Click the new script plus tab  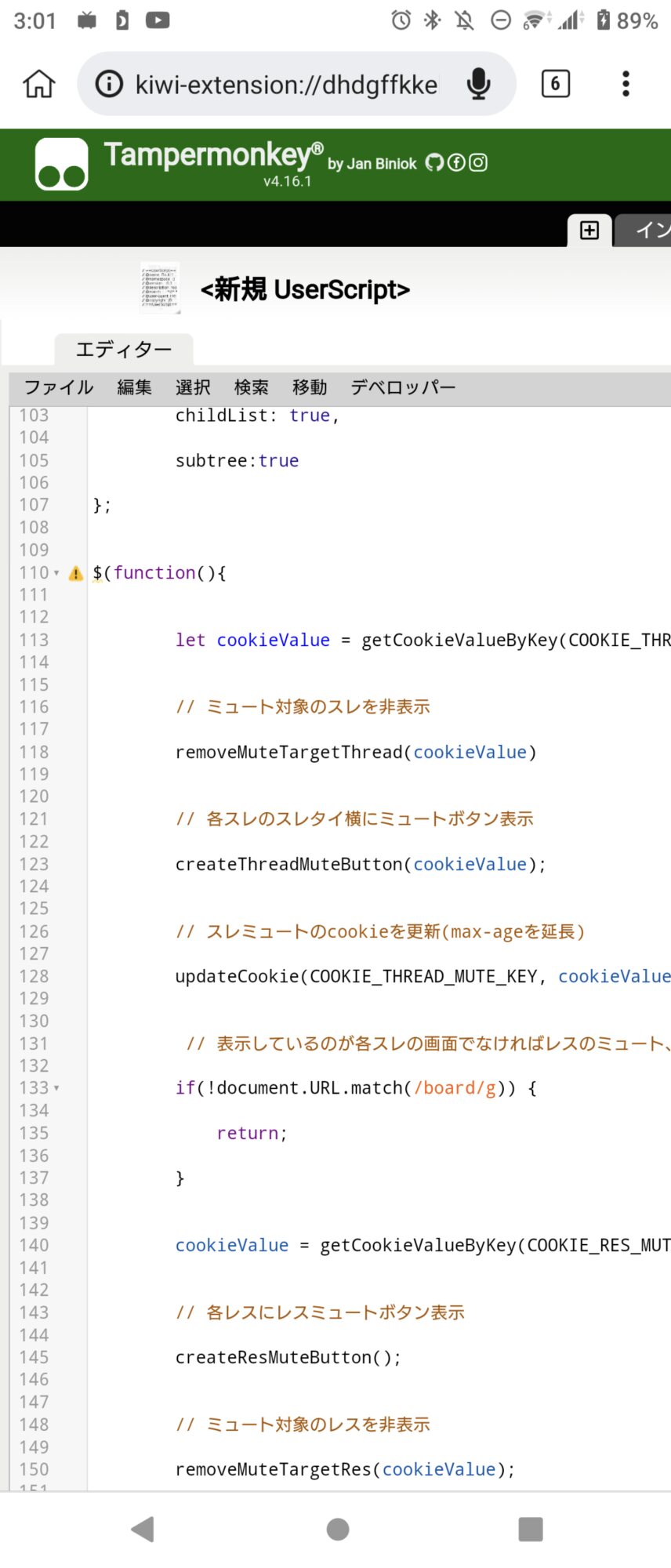(589, 230)
